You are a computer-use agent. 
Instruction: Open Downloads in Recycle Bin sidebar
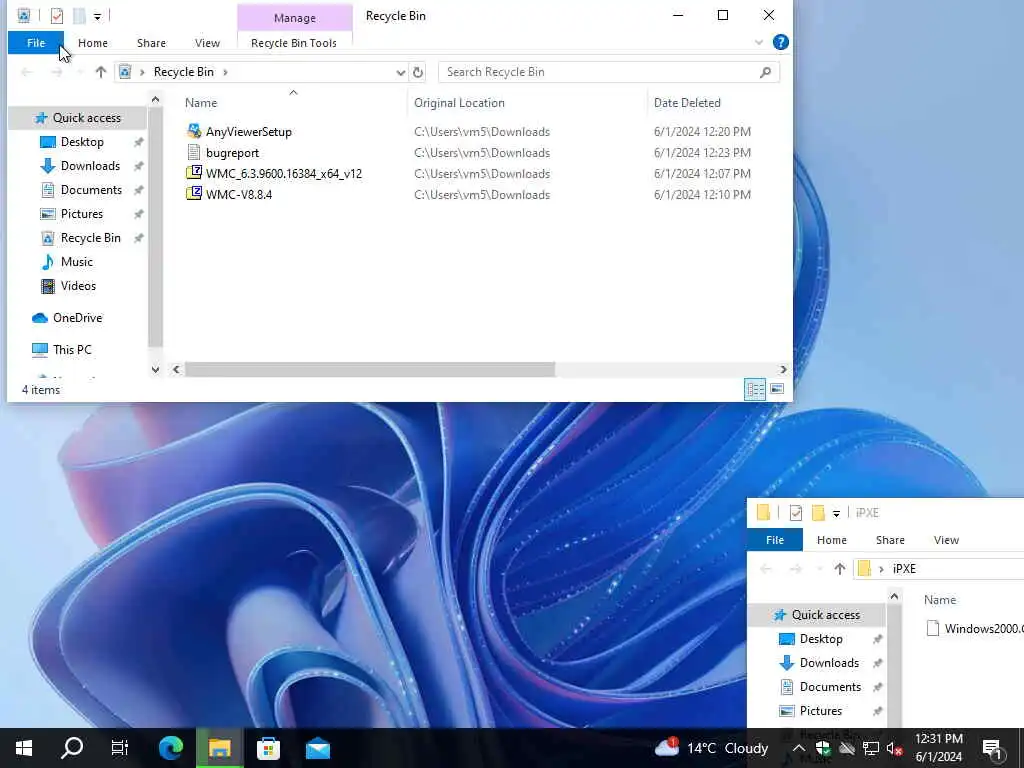point(90,166)
